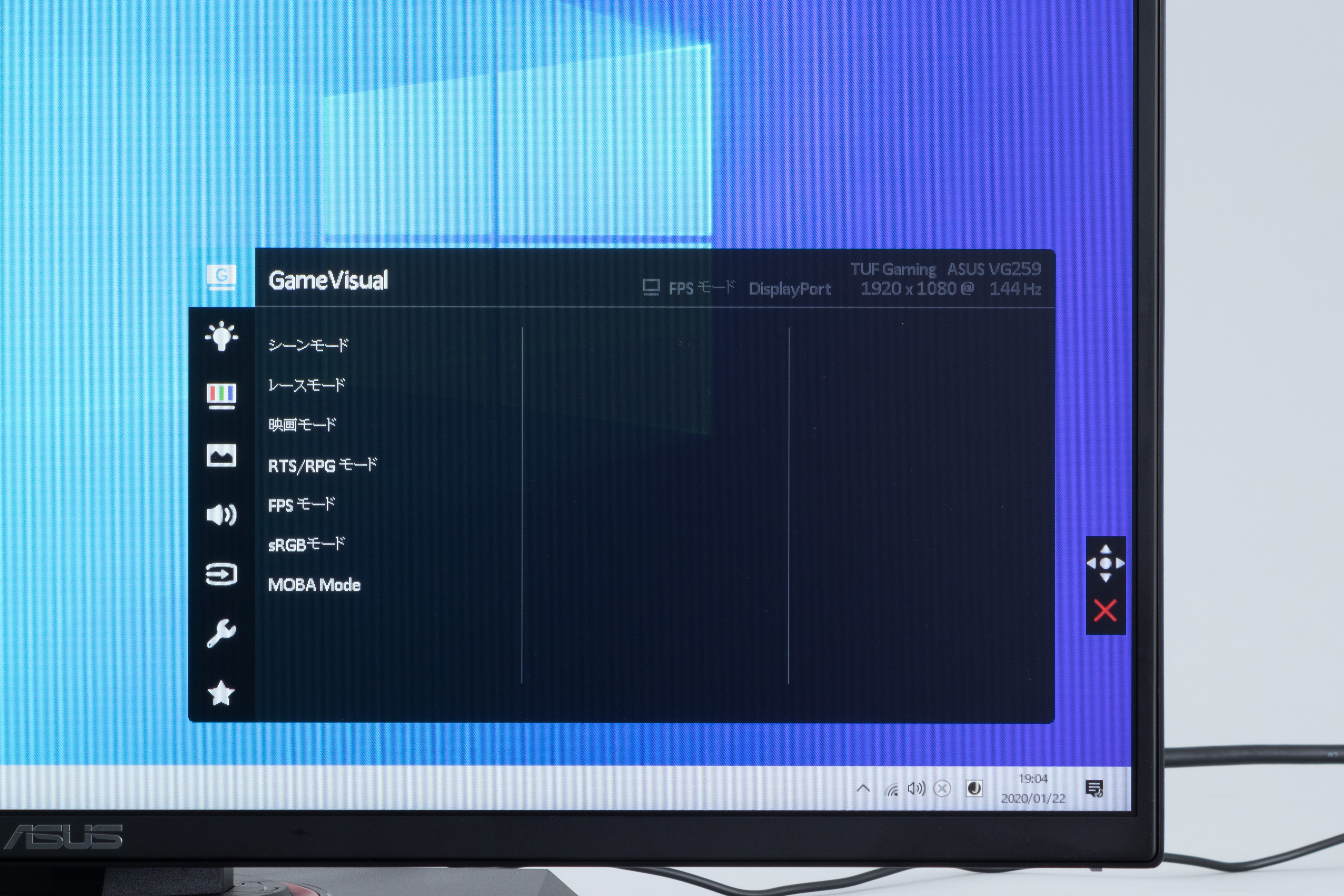
Task: Pick the sRGBモード option
Action: 306,545
